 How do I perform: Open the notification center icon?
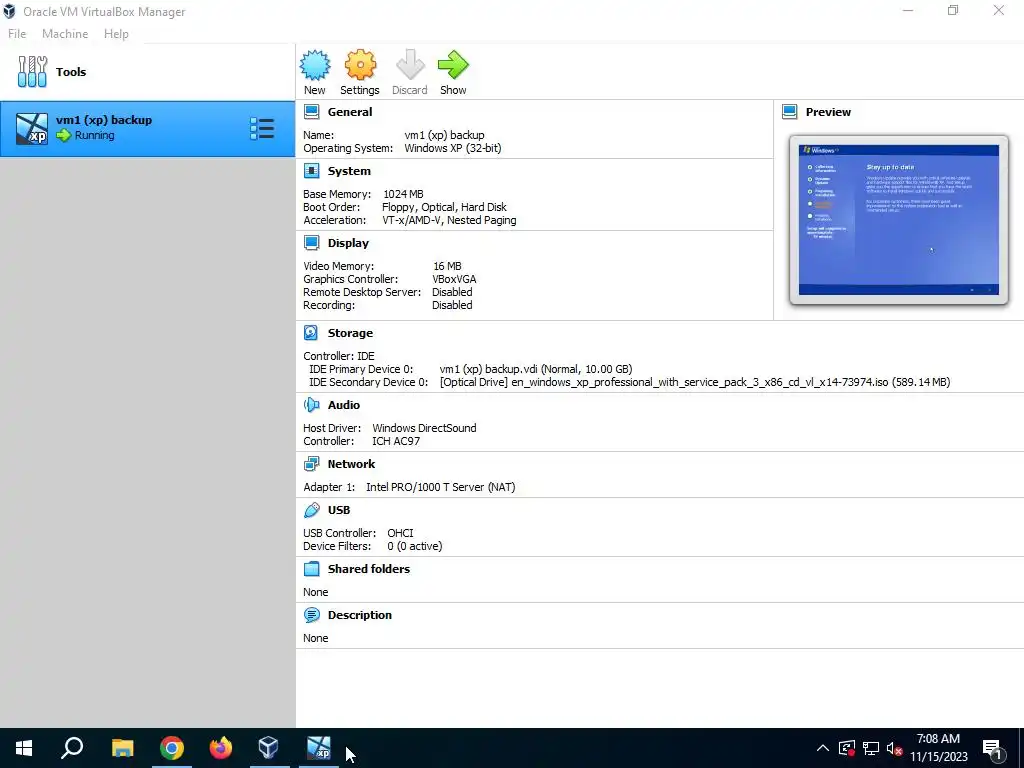tap(992, 749)
